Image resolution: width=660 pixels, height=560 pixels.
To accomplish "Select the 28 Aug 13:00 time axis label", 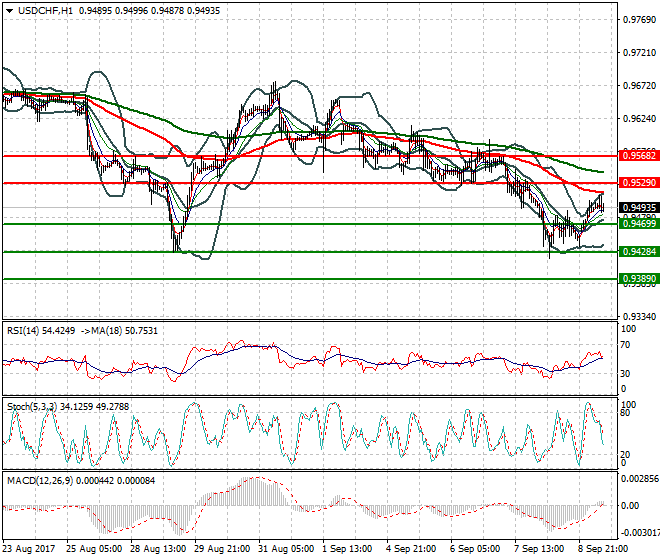I will click(x=158, y=549).
